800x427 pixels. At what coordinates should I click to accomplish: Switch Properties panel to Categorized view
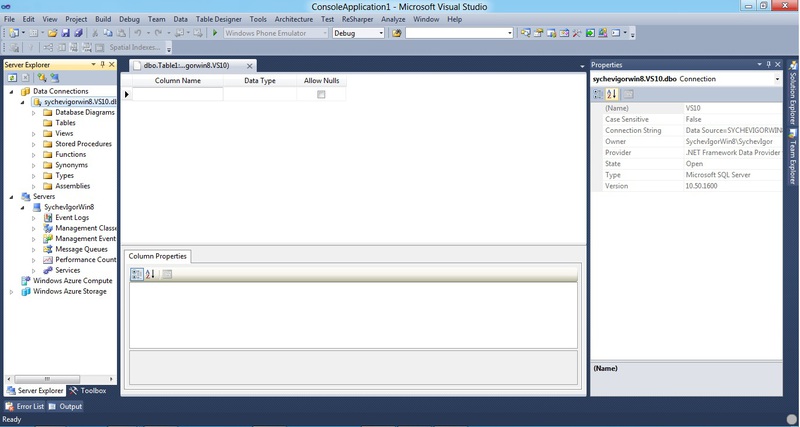[x=598, y=94]
